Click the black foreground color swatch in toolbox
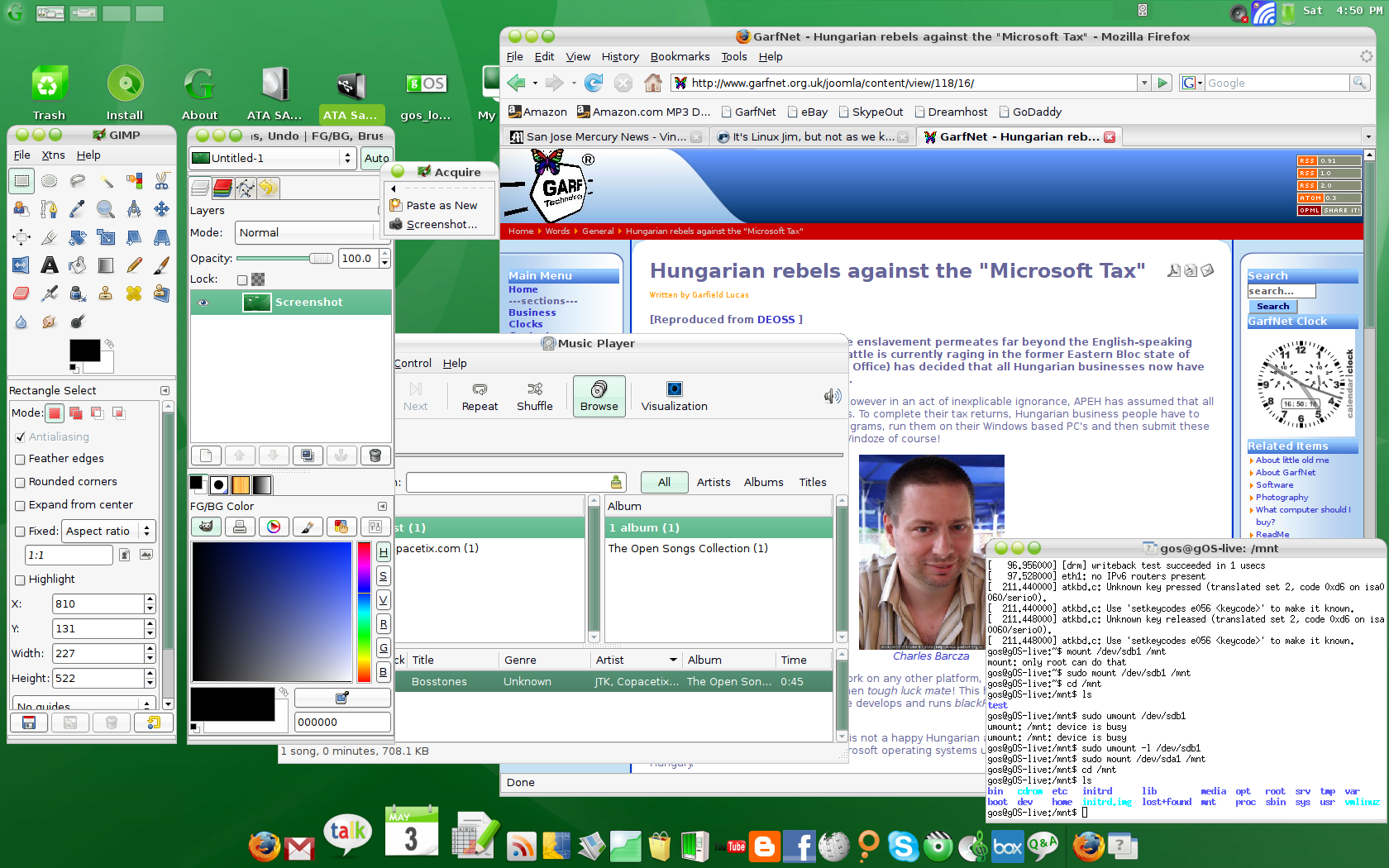 point(84,351)
